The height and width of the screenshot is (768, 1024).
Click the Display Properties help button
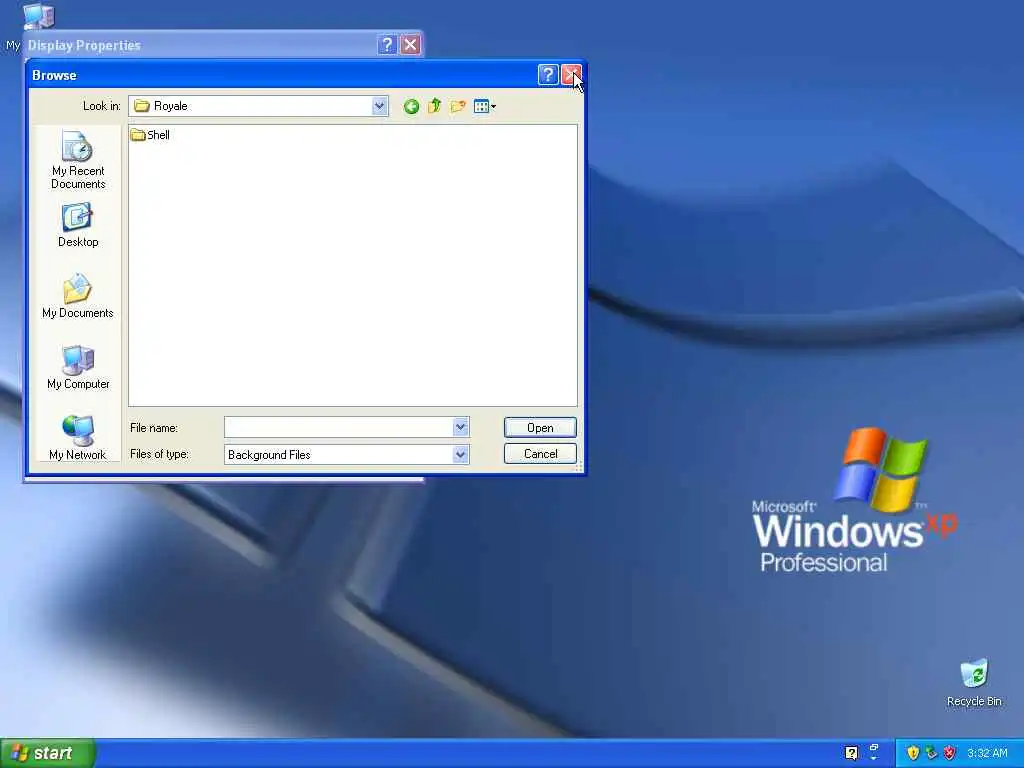pos(387,44)
